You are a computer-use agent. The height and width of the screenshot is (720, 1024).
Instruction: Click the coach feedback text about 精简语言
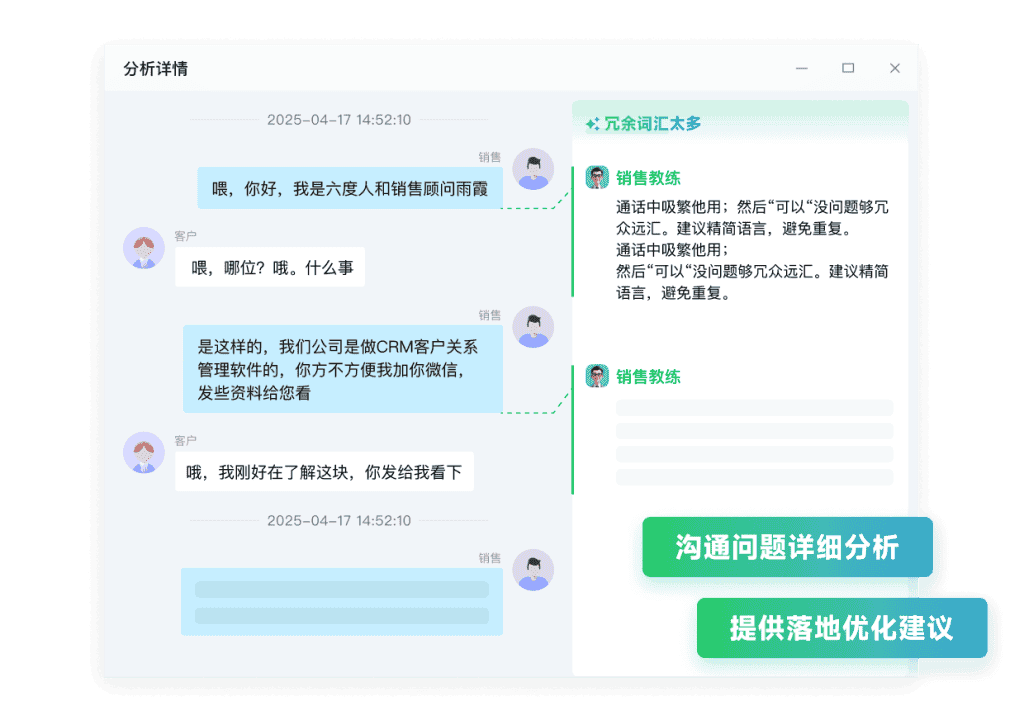(x=752, y=250)
